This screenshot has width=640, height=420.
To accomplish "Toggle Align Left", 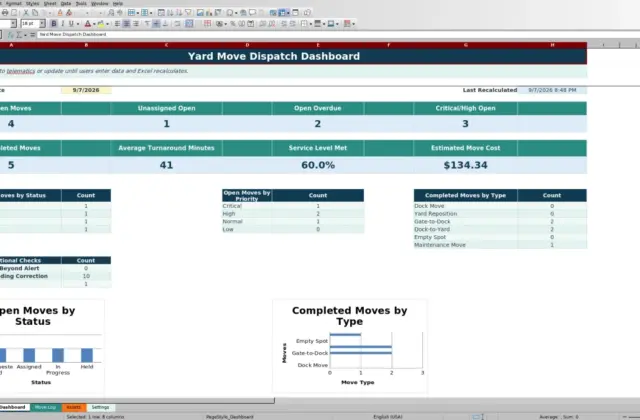I will (117, 24).
